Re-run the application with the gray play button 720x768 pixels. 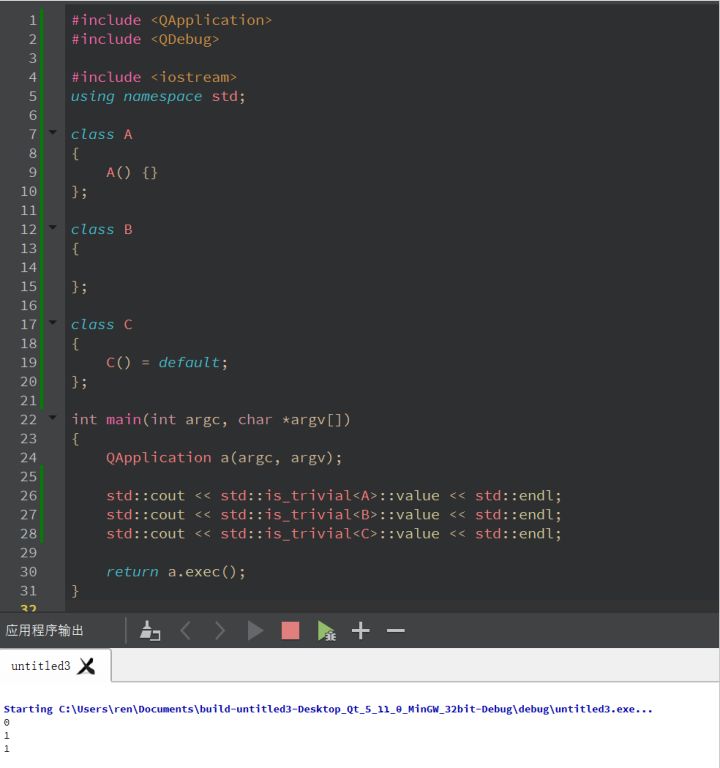click(x=255, y=630)
